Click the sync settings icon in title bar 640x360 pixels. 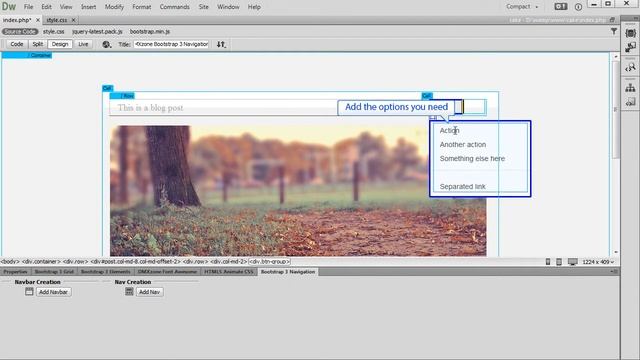[x=561, y=7]
